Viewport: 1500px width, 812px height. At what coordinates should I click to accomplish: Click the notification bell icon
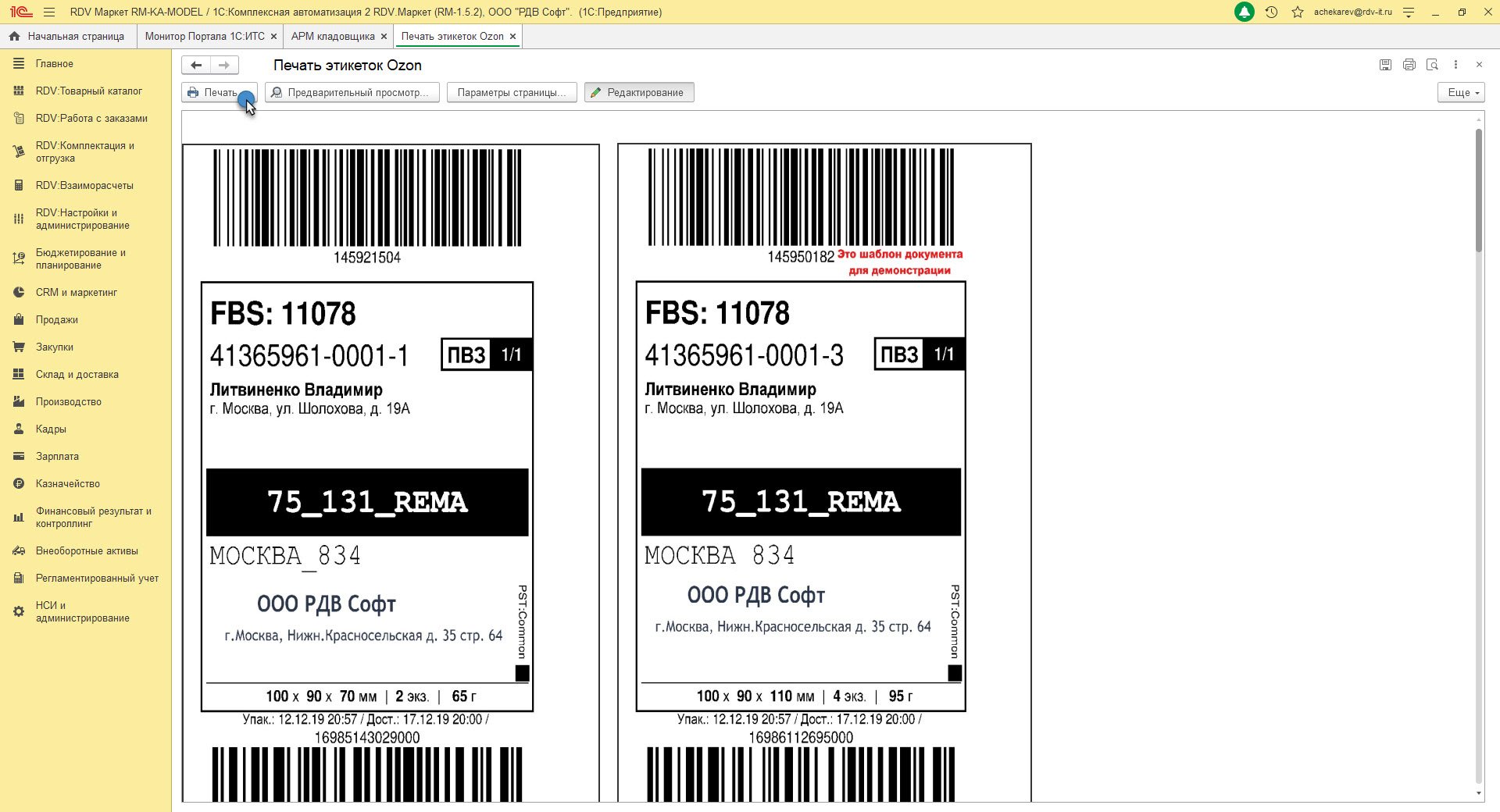point(1245,12)
